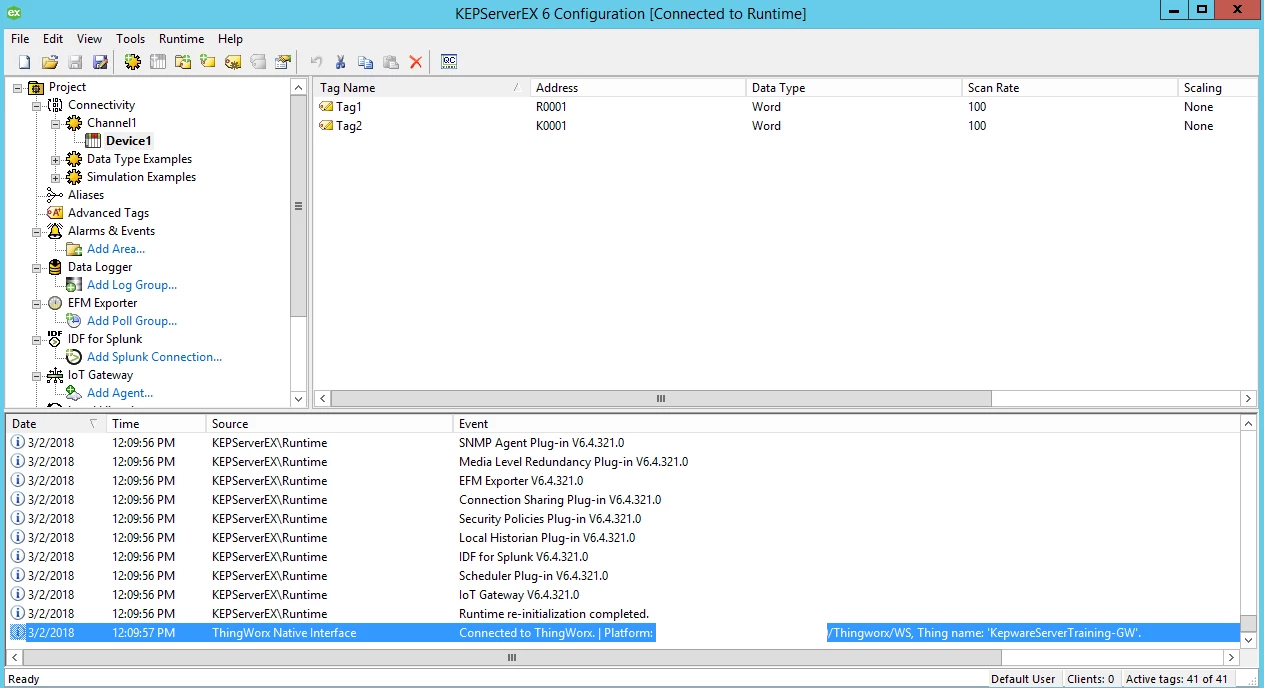Viewport: 1264px width, 688px height.
Task: Sort event log by Source column
Action: pyautogui.click(x=329, y=424)
